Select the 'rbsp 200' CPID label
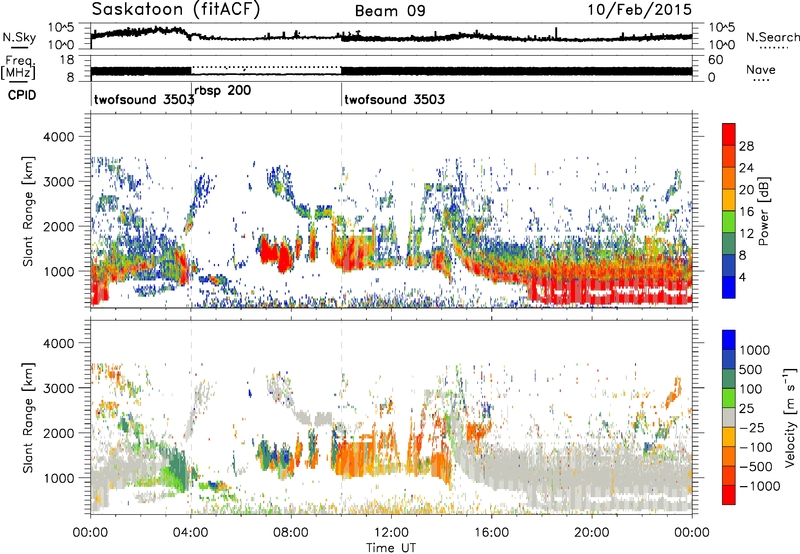Screen dimensions: 800x554 [x=222, y=91]
